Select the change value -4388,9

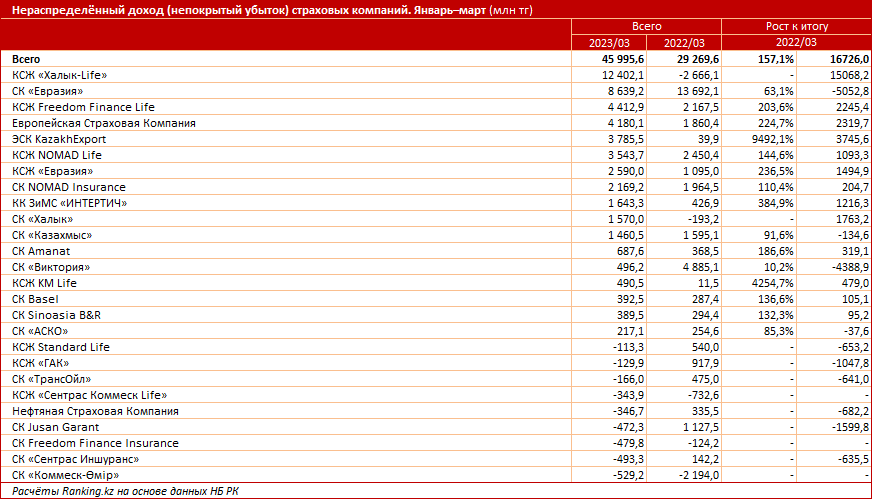[x=850, y=268]
